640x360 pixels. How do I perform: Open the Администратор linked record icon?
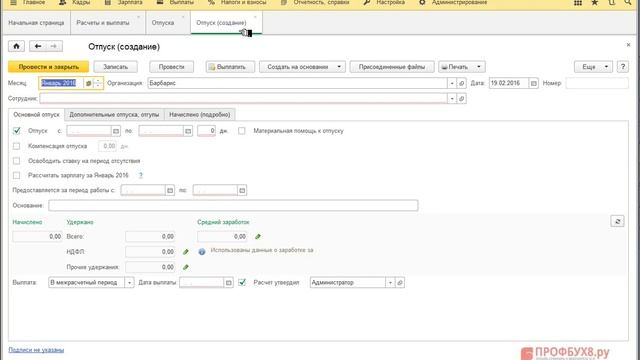click(400, 282)
